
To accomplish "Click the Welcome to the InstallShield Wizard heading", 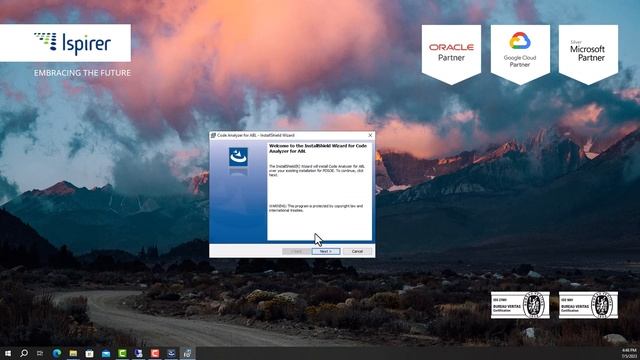I will [318, 148].
